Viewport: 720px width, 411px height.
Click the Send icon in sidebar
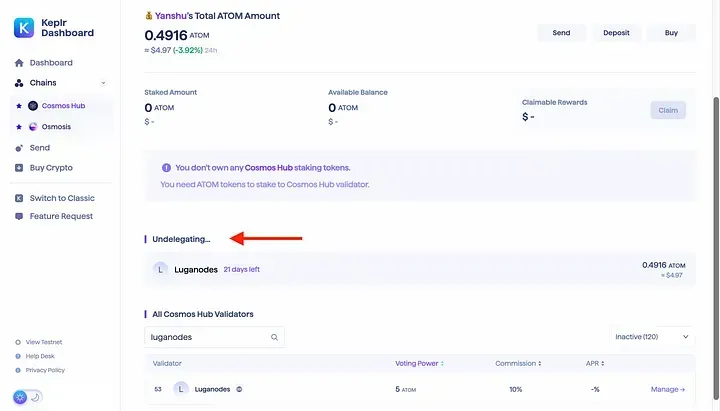click(19, 148)
